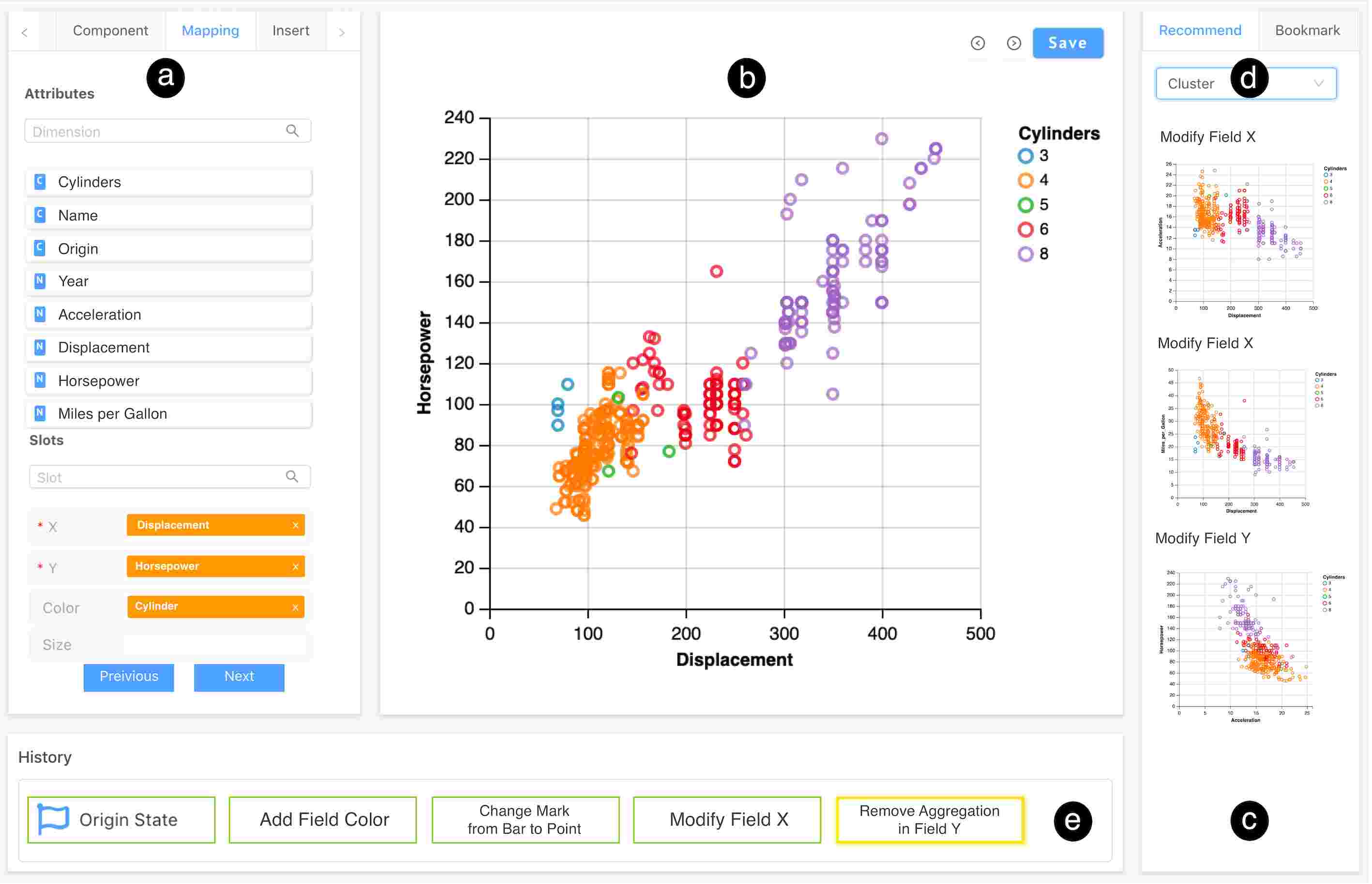The image size is (1372, 884).
Task: Toggle the Cylinders 8 legend entry
Action: click(x=1026, y=253)
